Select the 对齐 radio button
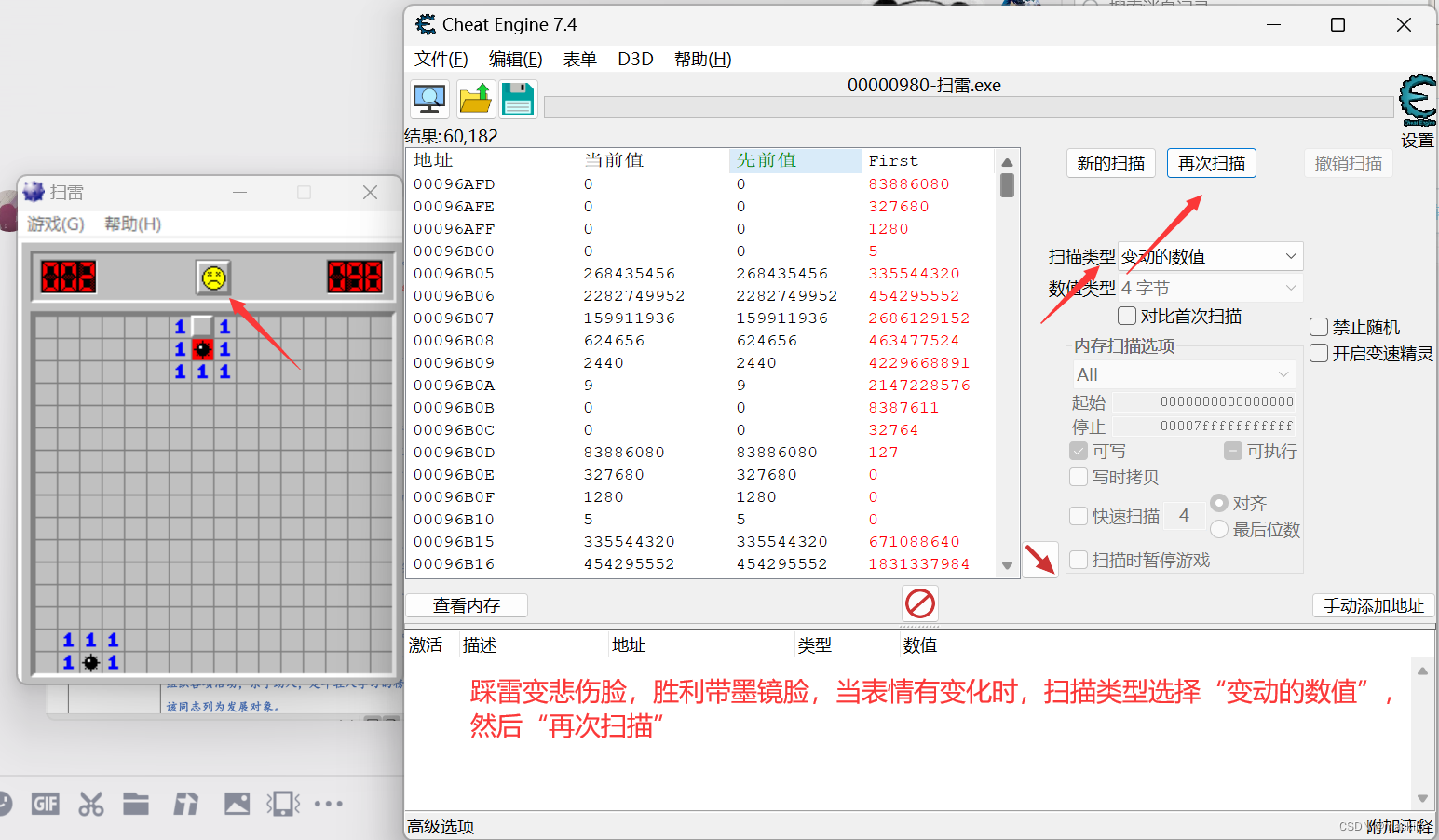 point(1219,503)
